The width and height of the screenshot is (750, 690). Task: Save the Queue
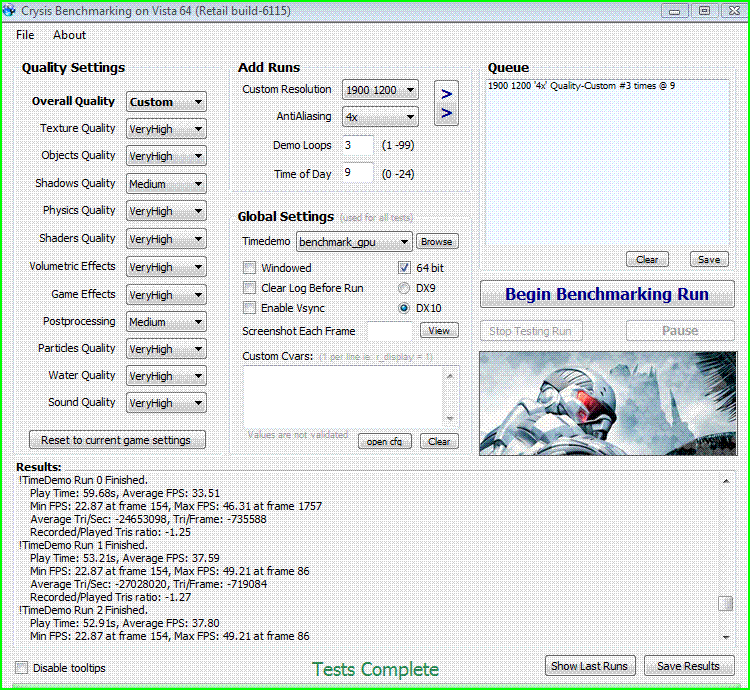pos(709,259)
